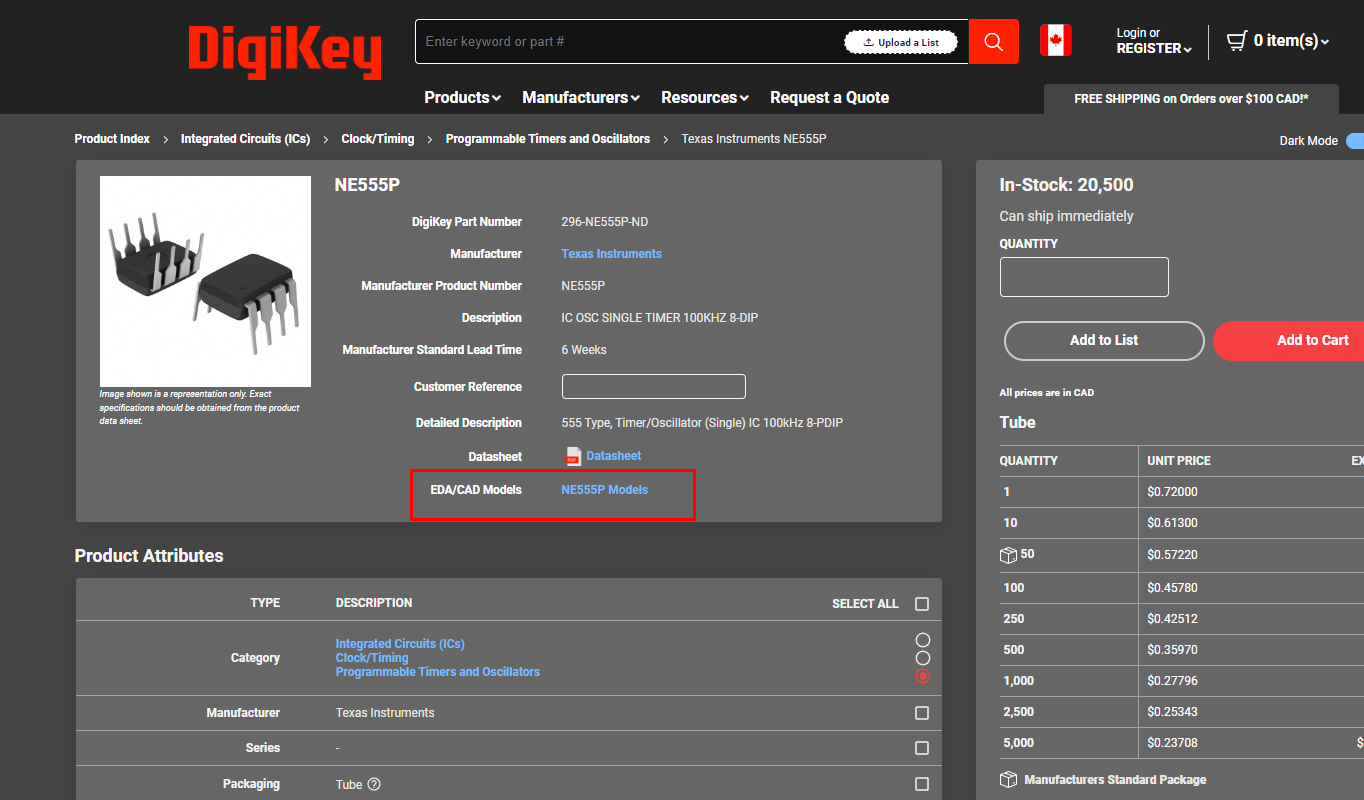Image resolution: width=1364 pixels, height=800 pixels.
Task: Check the Packaging attribute checkbox
Action: click(922, 784)
